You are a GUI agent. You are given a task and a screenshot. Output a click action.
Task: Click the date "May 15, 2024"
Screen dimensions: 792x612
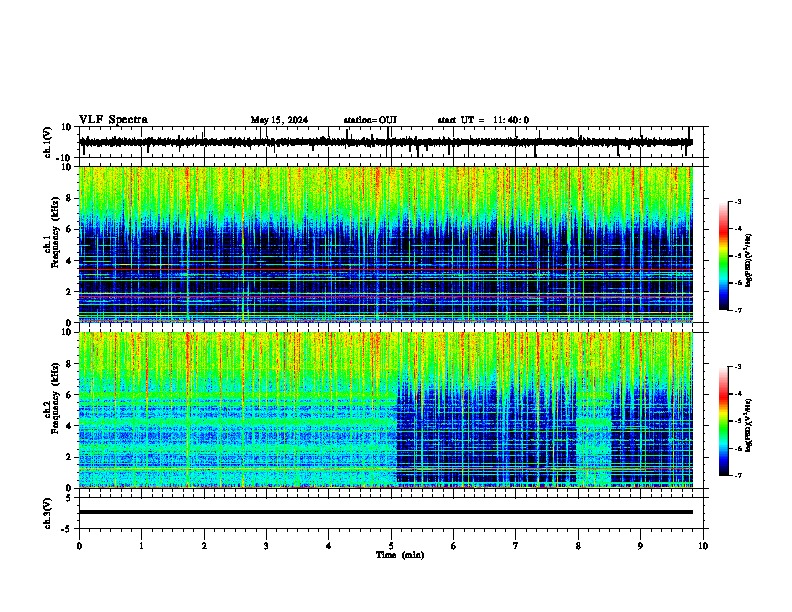click(x=279, y=120)
